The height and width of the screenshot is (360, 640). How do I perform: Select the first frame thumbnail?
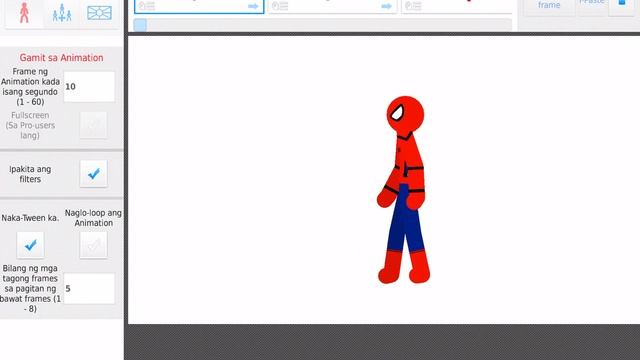199,7
